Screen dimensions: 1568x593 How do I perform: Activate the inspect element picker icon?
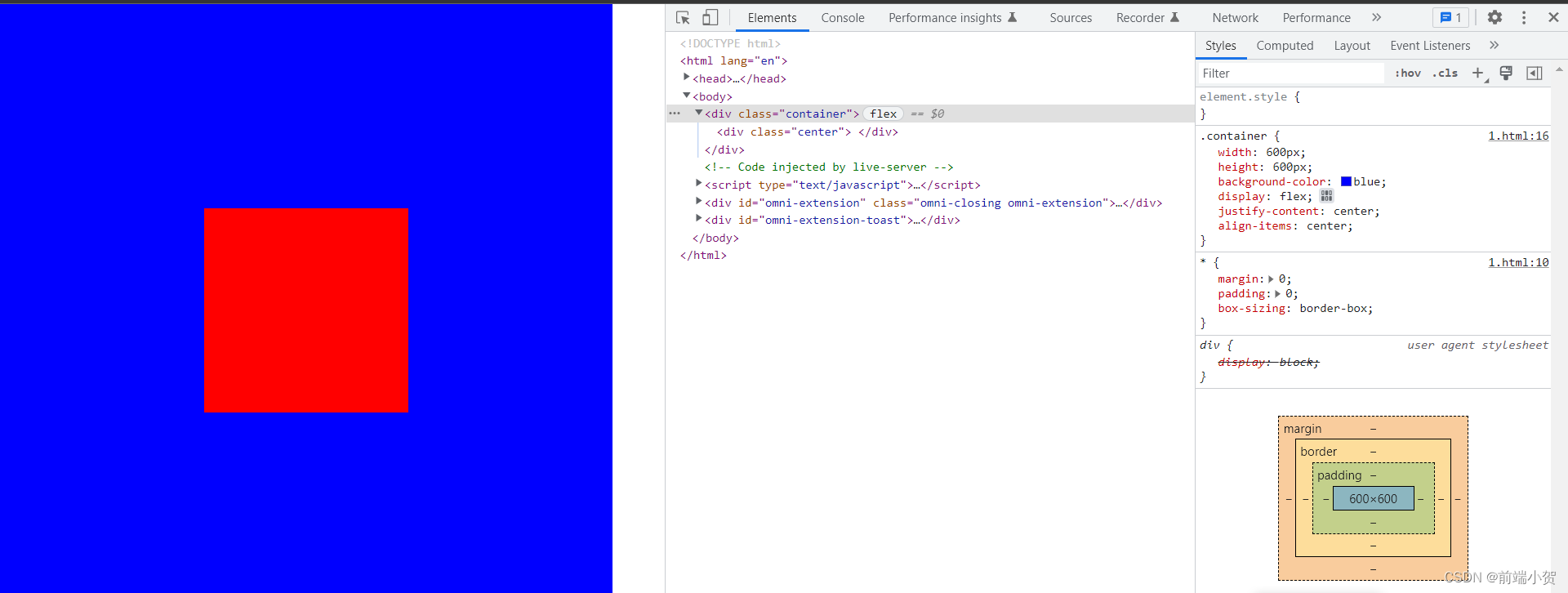(684, 17)
